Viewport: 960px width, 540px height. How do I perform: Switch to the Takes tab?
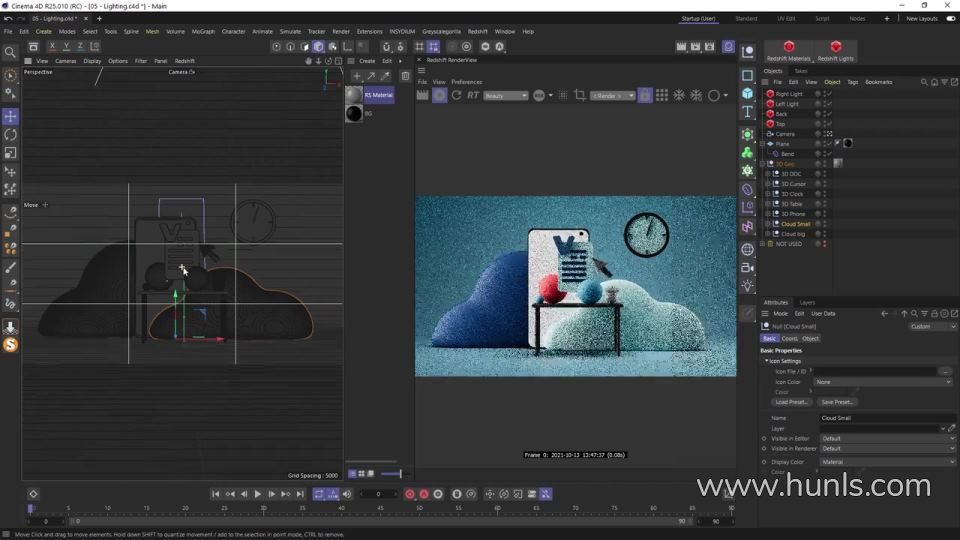[801, 71]
